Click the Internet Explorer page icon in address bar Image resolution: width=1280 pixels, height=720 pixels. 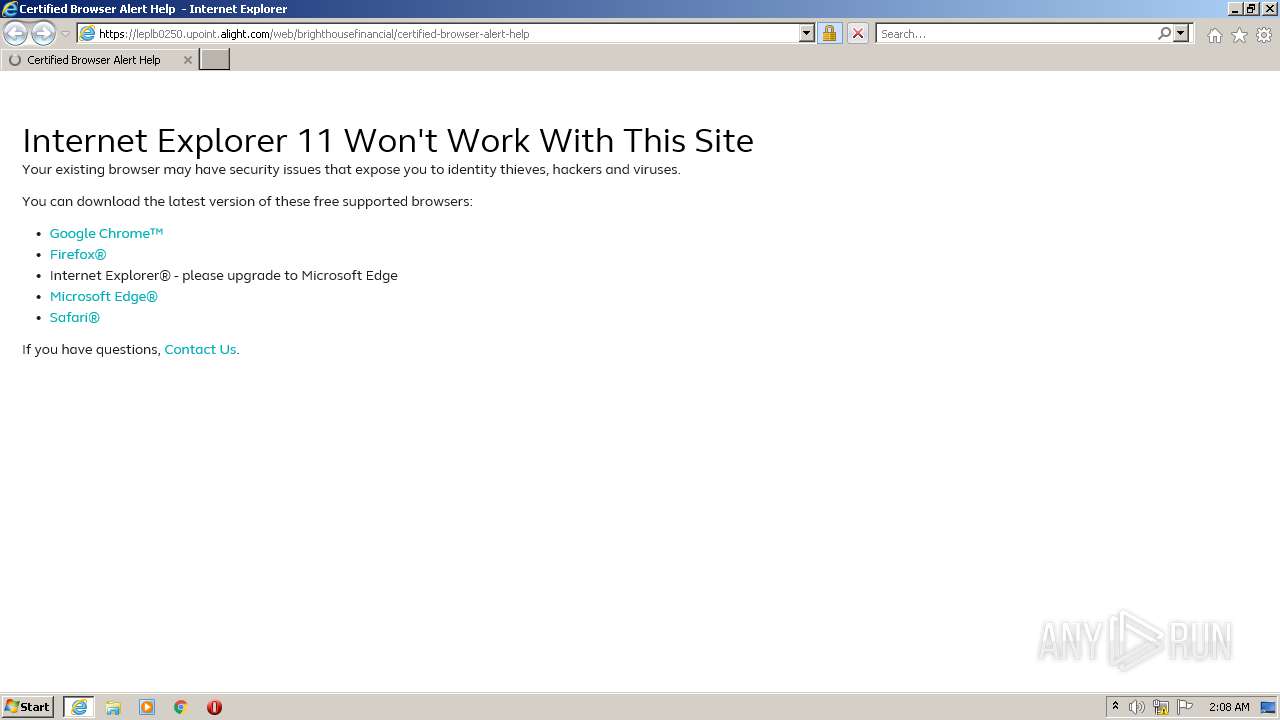coord(87,34)
